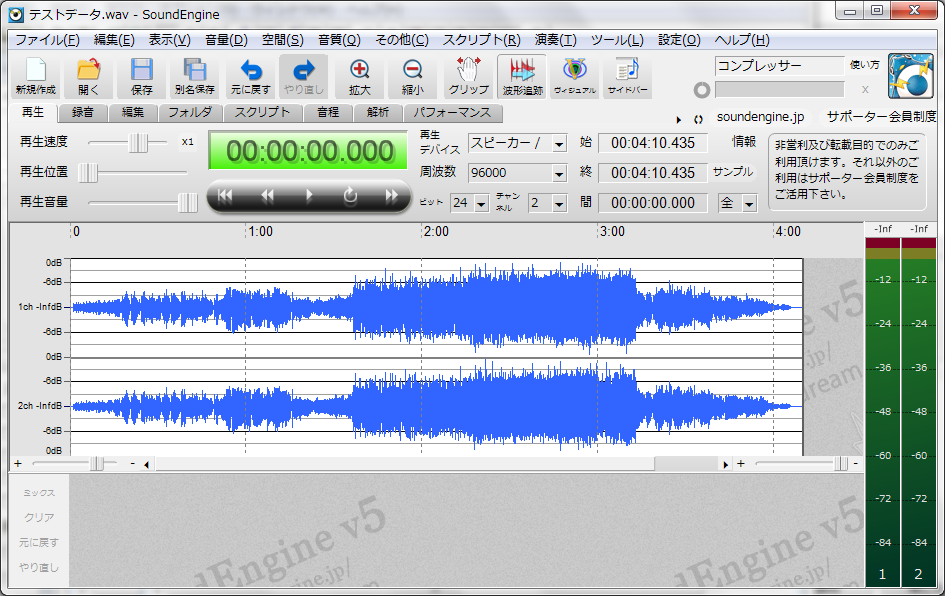Viewport: 945px width, 596px height.
Task: Click the 間 duration field 00:00:00.000
Action: pos(653,203)
